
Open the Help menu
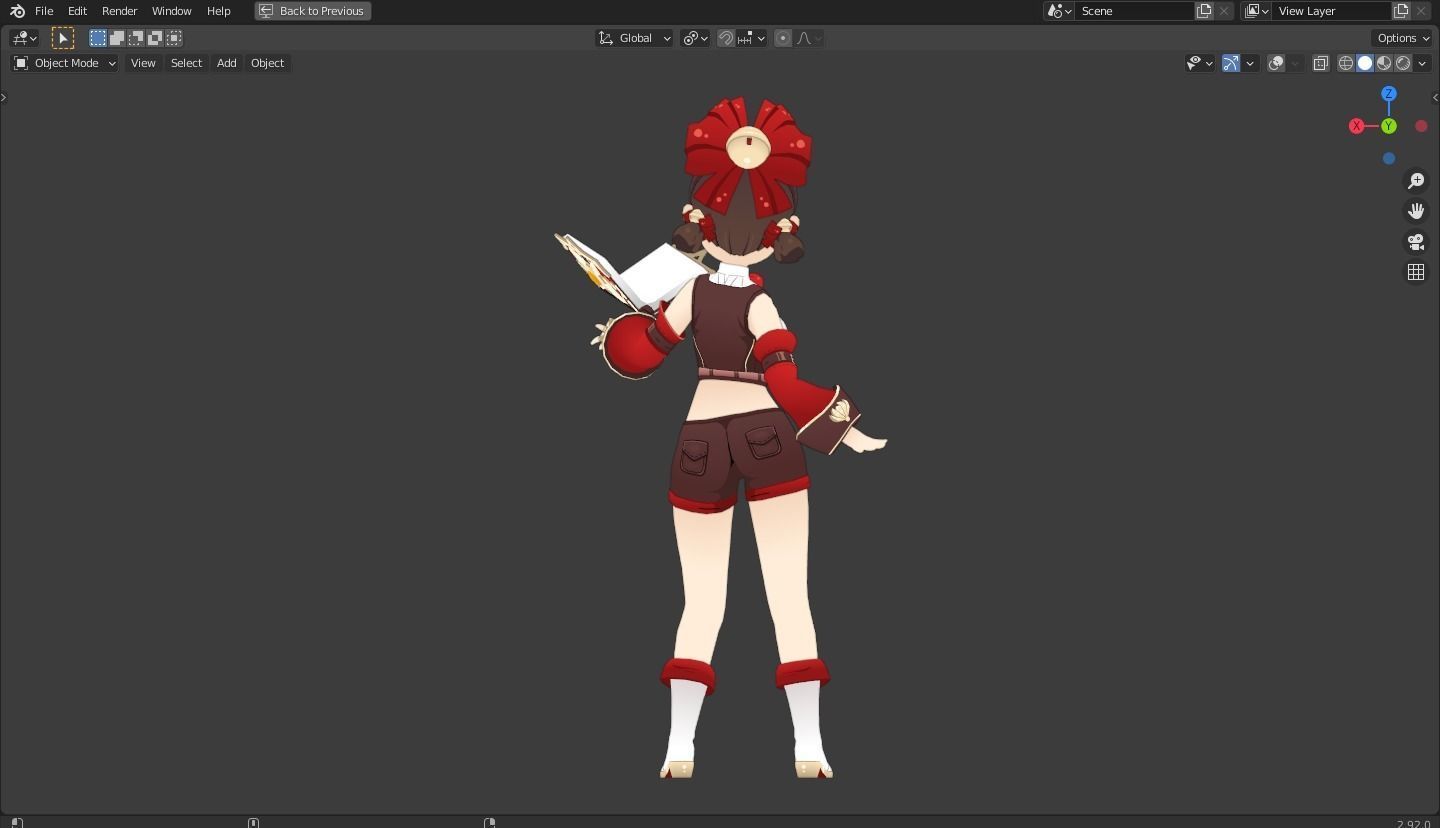point(218,11)
